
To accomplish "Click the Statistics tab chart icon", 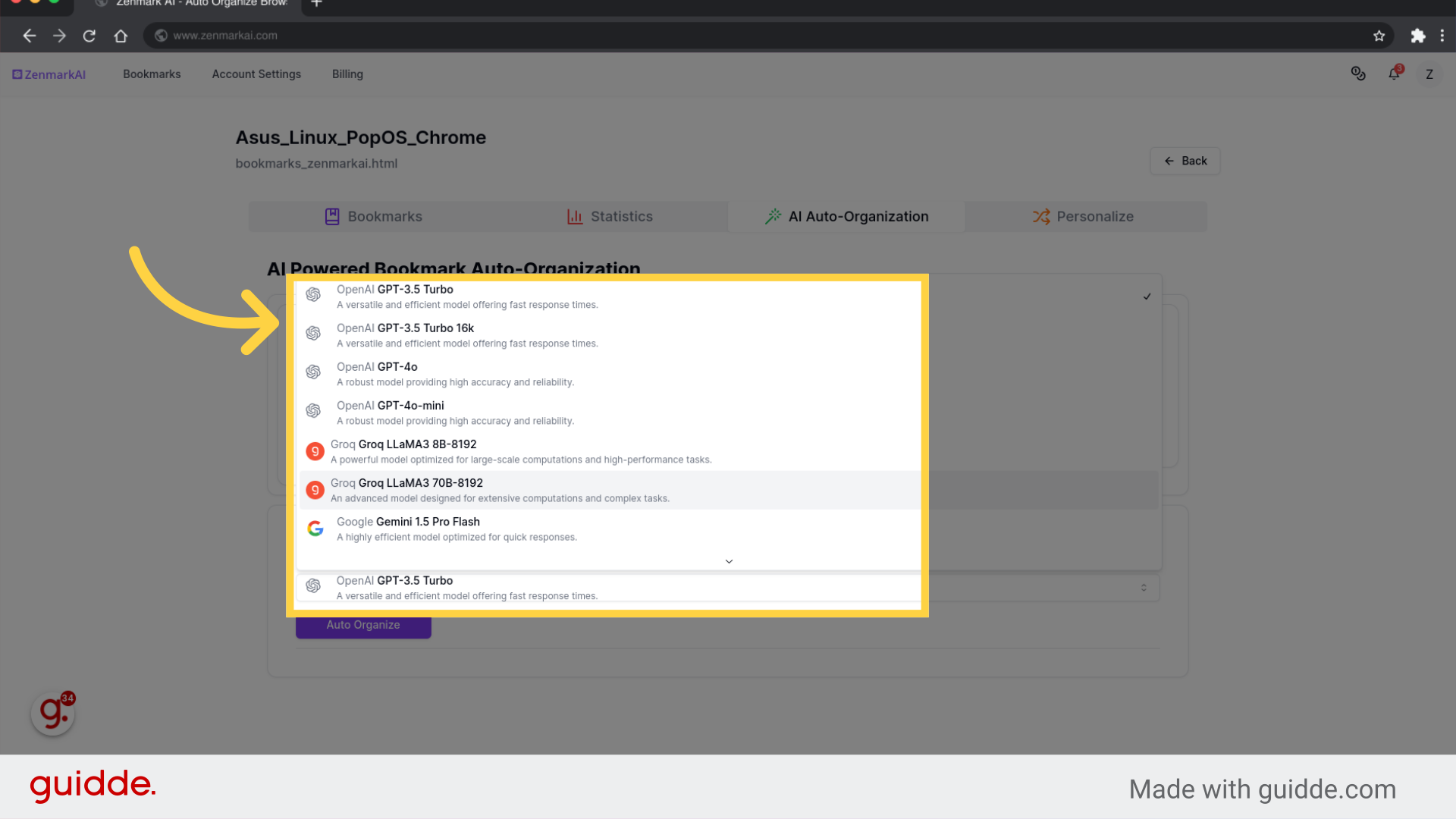I will (x=575, y=216).
